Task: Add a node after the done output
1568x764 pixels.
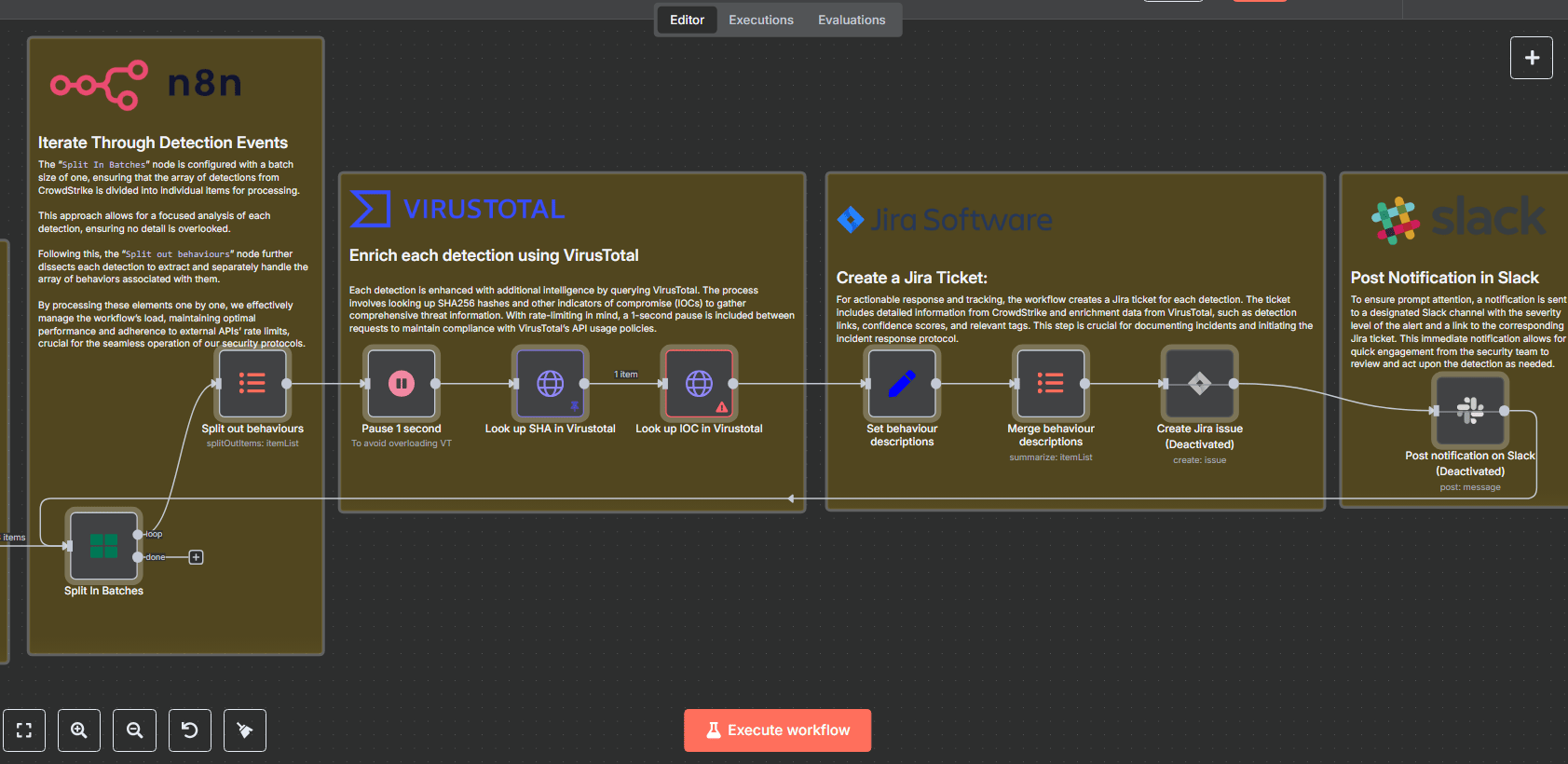Action: [196, 557]
